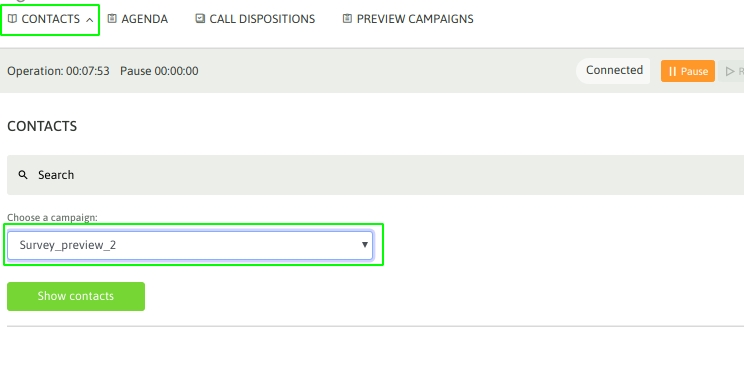Click the greyed-out play triangle icon
This screenshot has width=744, height=366.
pos(730,71)
